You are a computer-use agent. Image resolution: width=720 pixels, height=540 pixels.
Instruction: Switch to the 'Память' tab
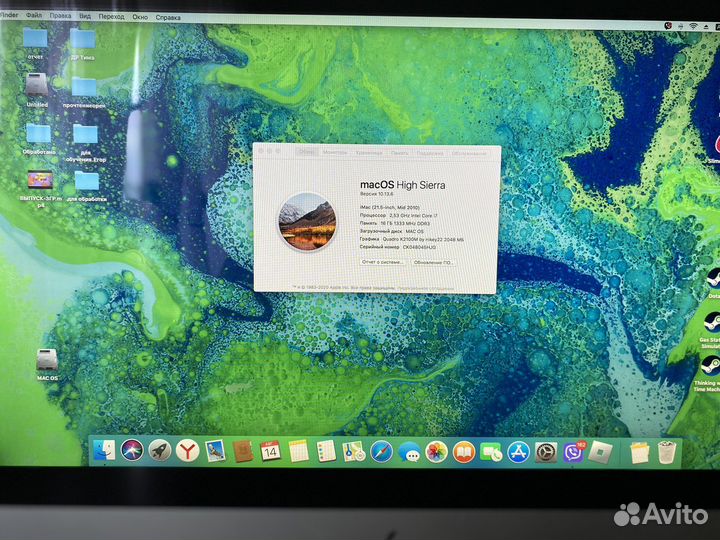[399, 153]
